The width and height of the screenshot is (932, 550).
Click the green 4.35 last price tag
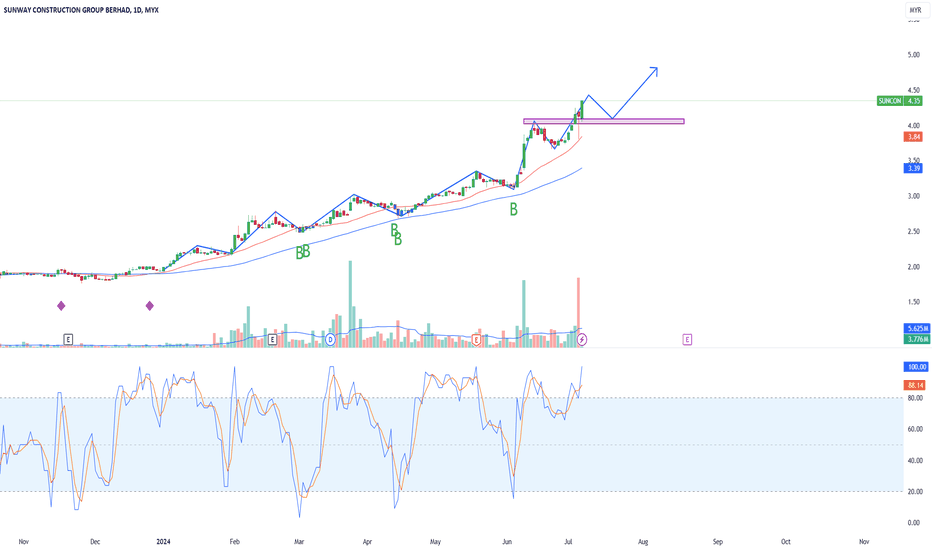914,101
